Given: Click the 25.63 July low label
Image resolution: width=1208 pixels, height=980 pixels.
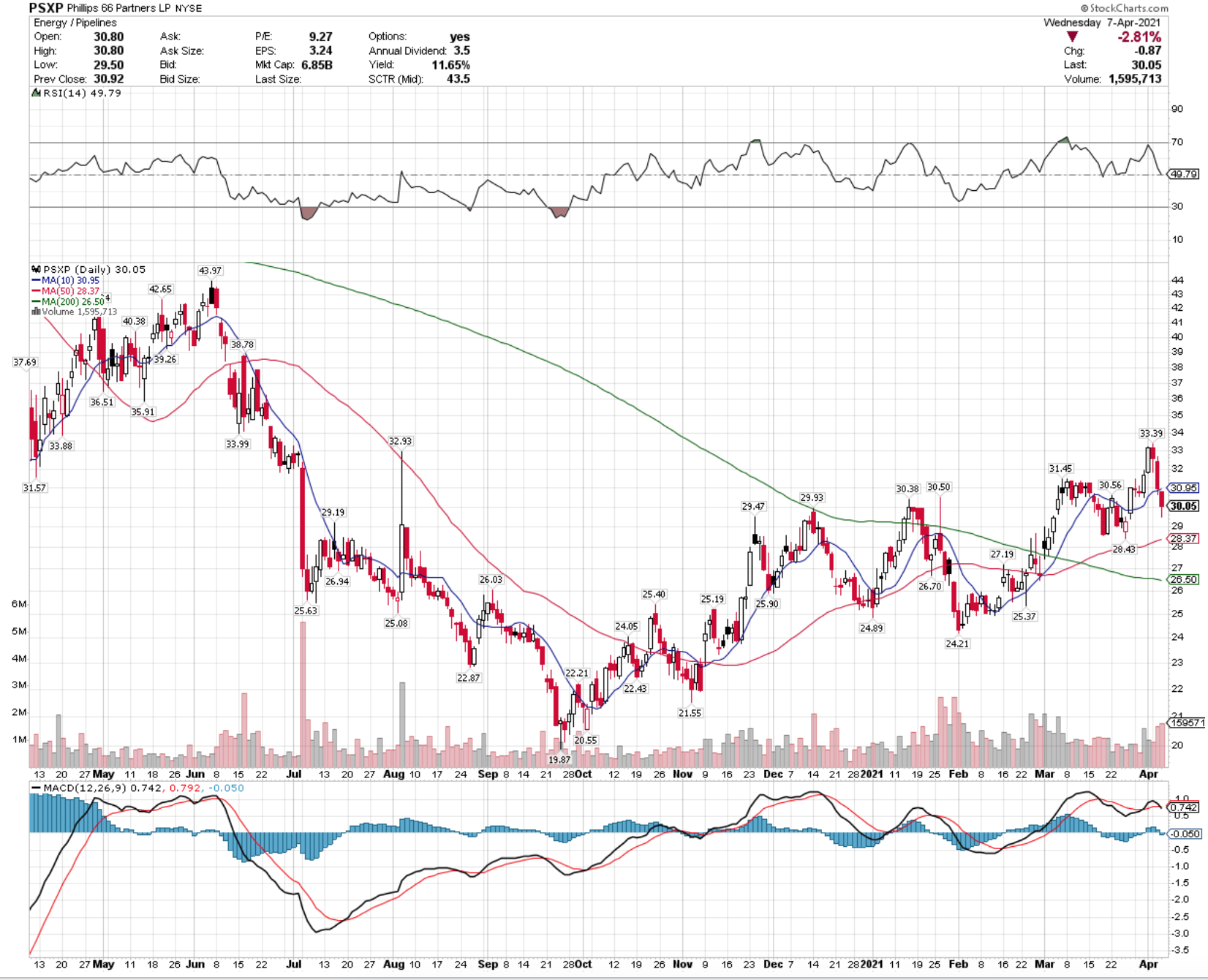Looking at the screenshot, I should 306,611.
